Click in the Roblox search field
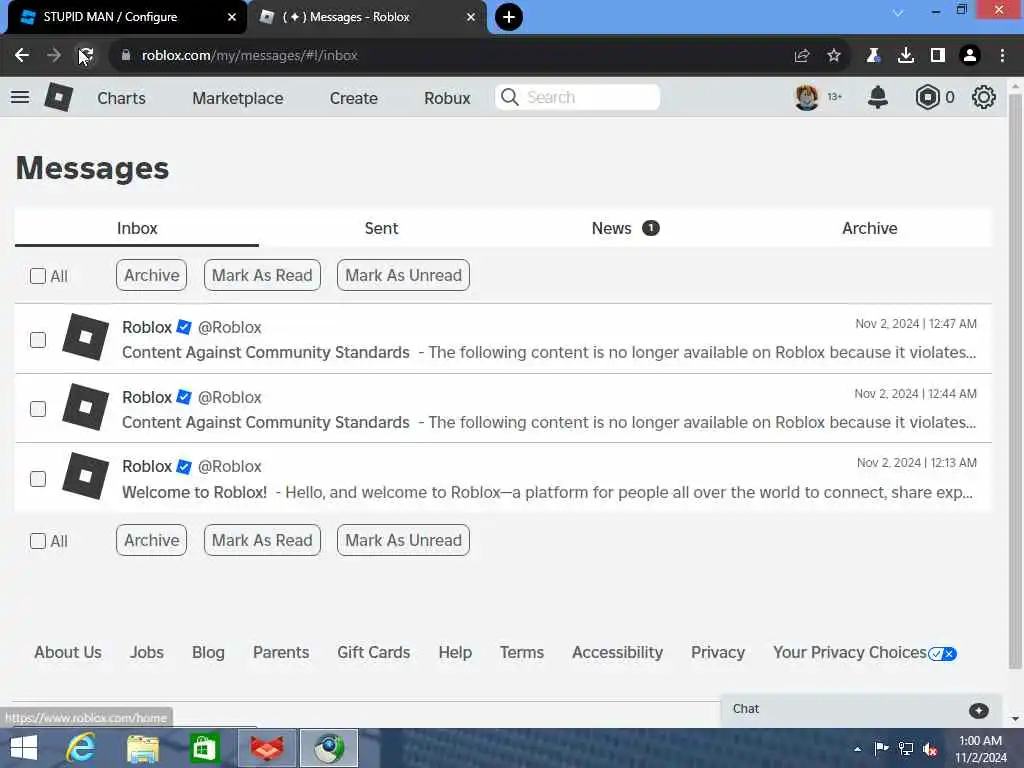 (x=577, y=97)
